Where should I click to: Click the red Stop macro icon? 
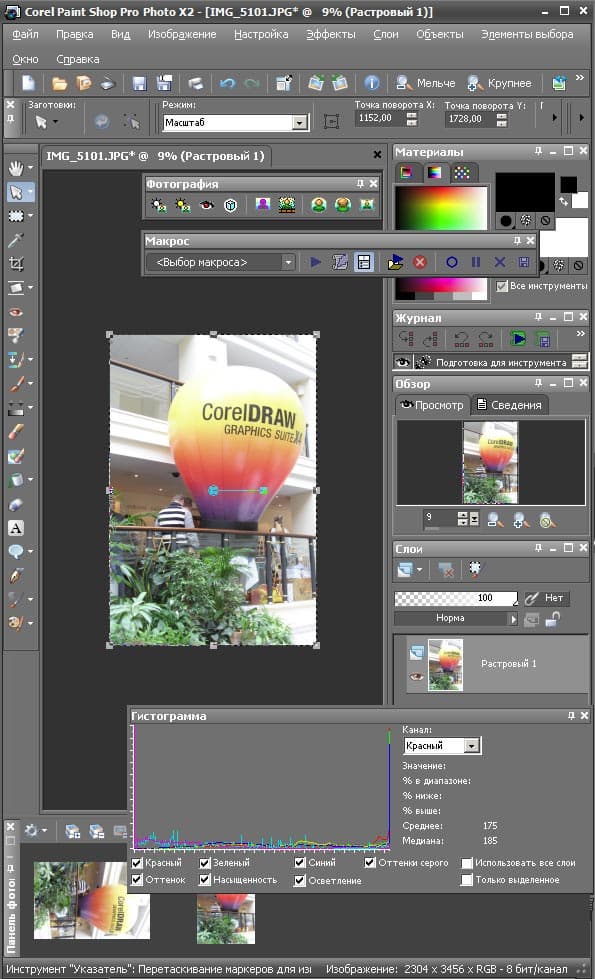pos(420,262)
